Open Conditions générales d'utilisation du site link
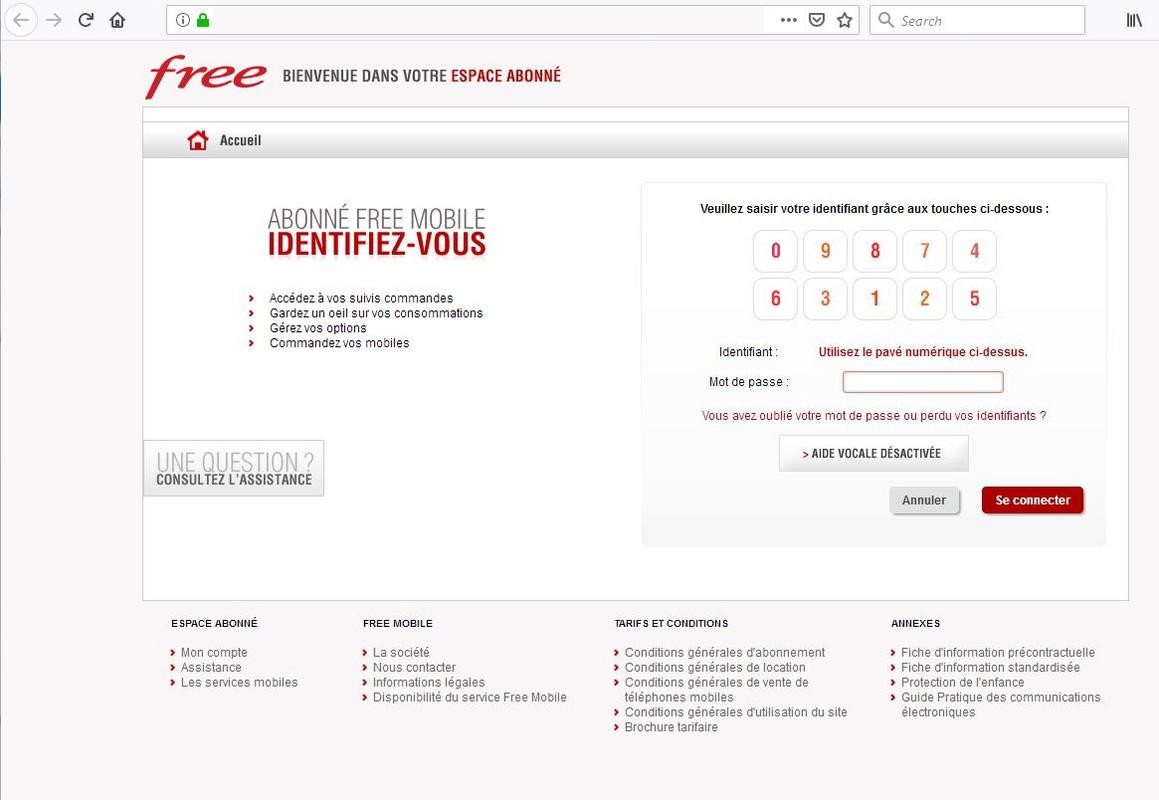1159x800 pixels. [735, 712]
